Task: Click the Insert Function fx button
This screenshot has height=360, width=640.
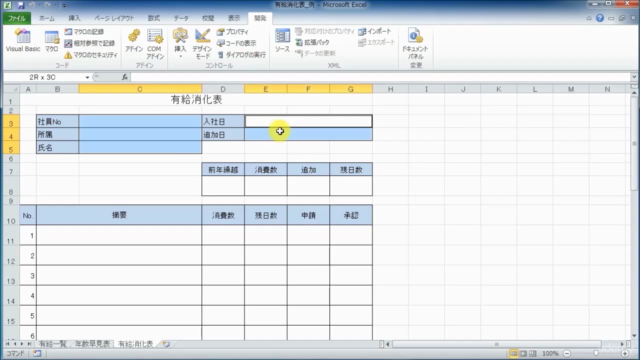Action: pos(124,77)
